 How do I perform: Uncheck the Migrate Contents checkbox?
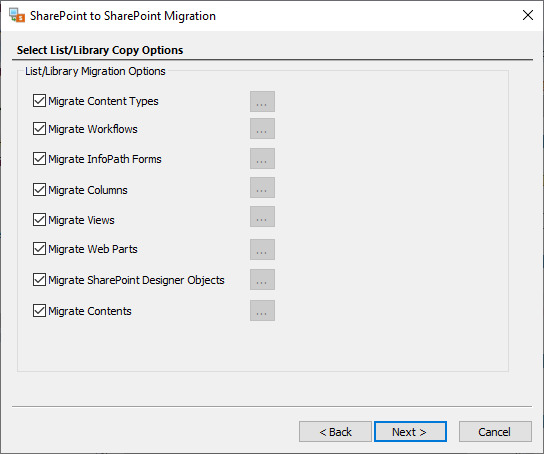(x=39, y=310)
